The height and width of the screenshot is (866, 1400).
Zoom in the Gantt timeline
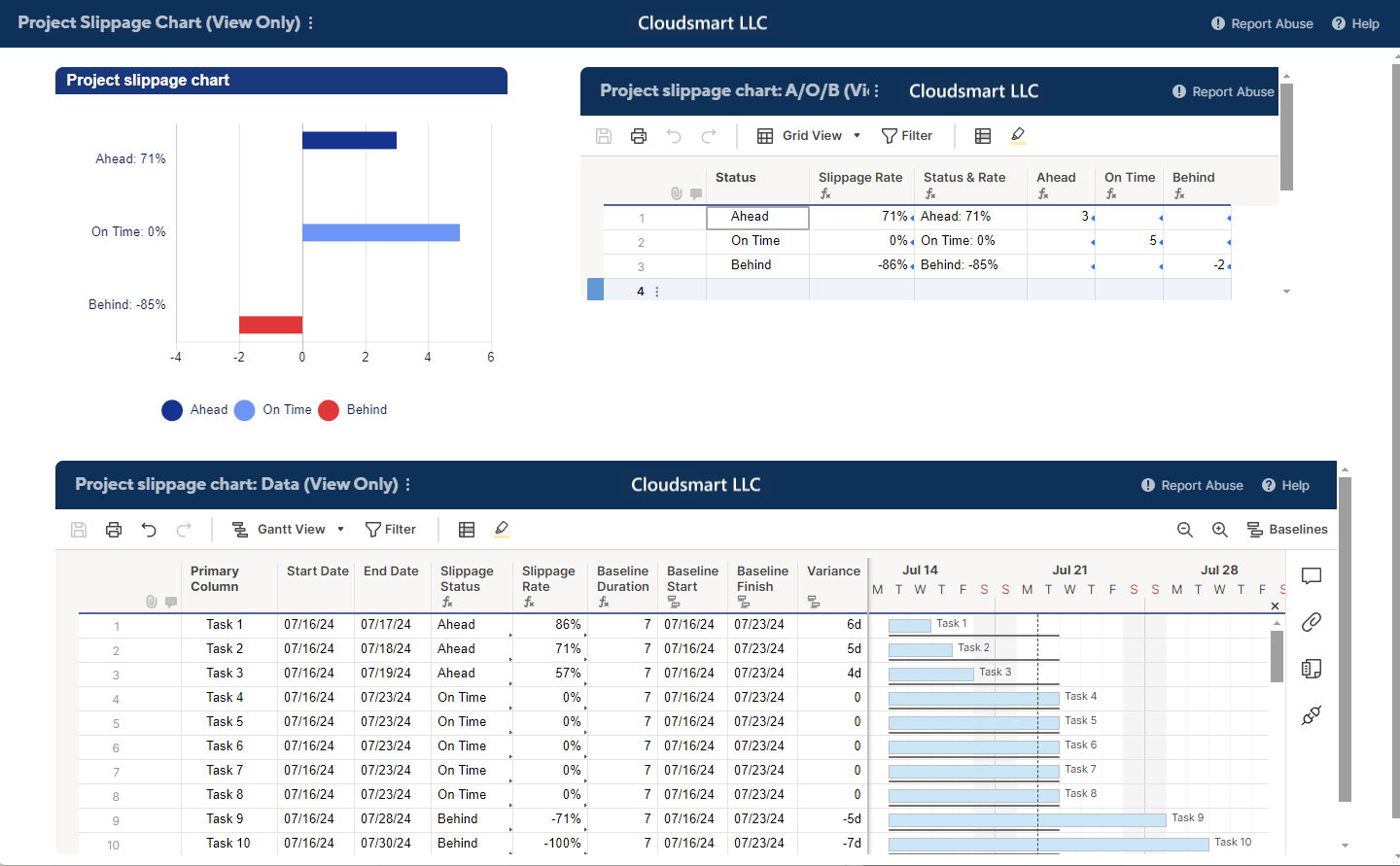coord(1220,530)
